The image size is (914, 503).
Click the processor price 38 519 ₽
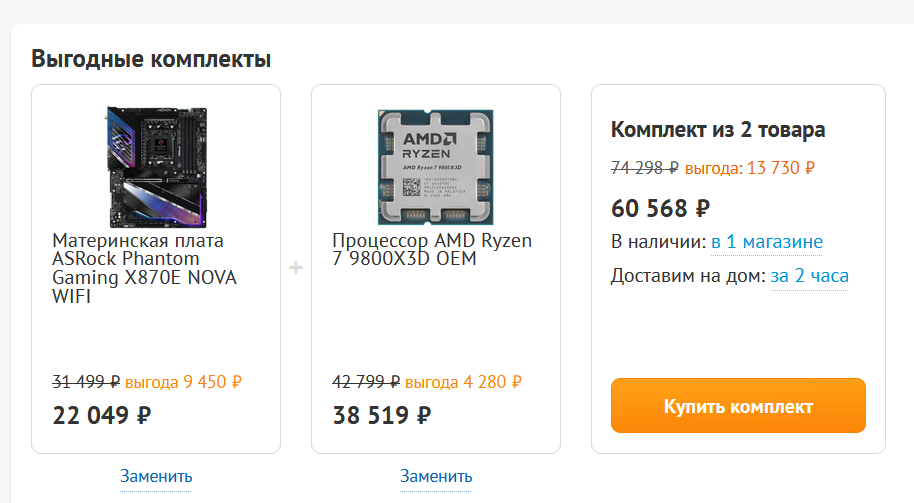tap(381, 415)
